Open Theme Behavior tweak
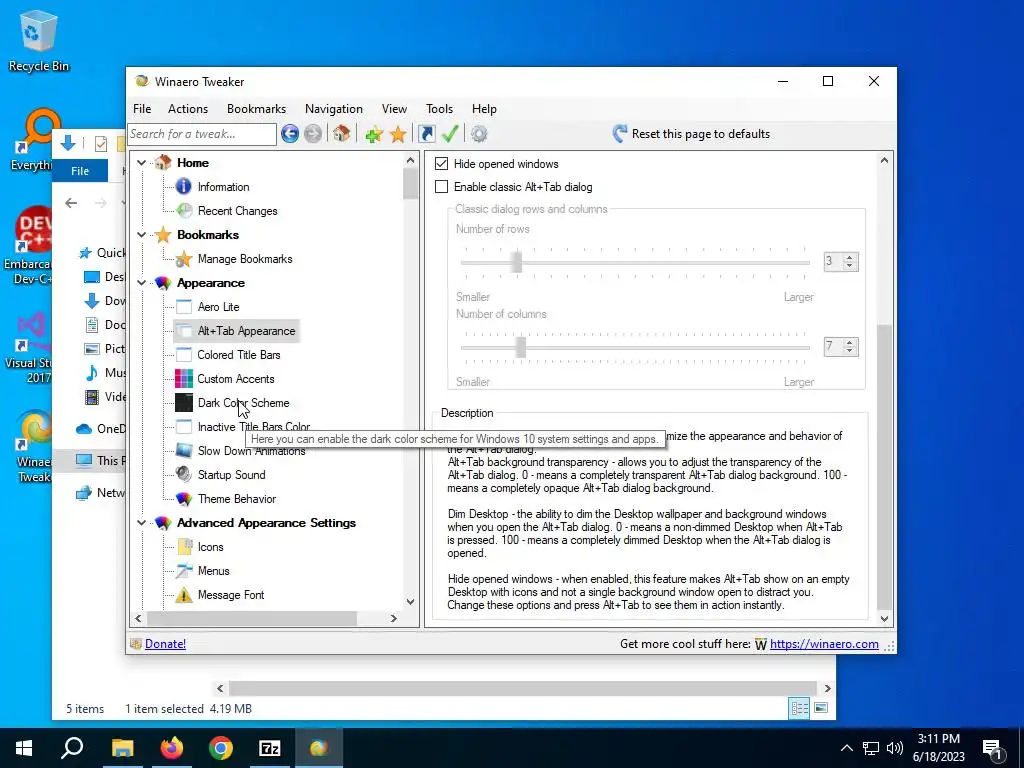 pyautogui.click(x=236, y=499)
